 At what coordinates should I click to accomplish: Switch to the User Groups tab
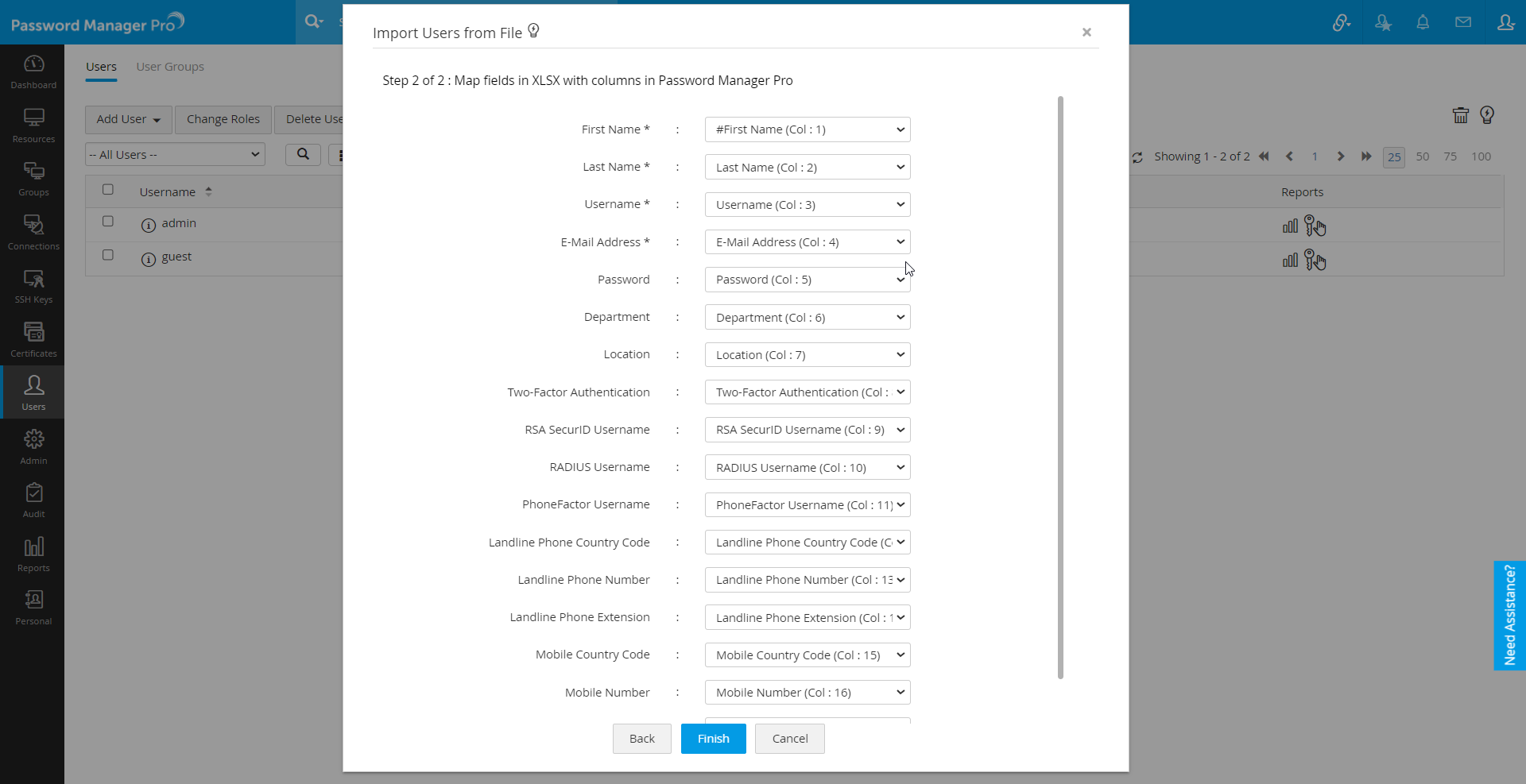click(170, 67)
